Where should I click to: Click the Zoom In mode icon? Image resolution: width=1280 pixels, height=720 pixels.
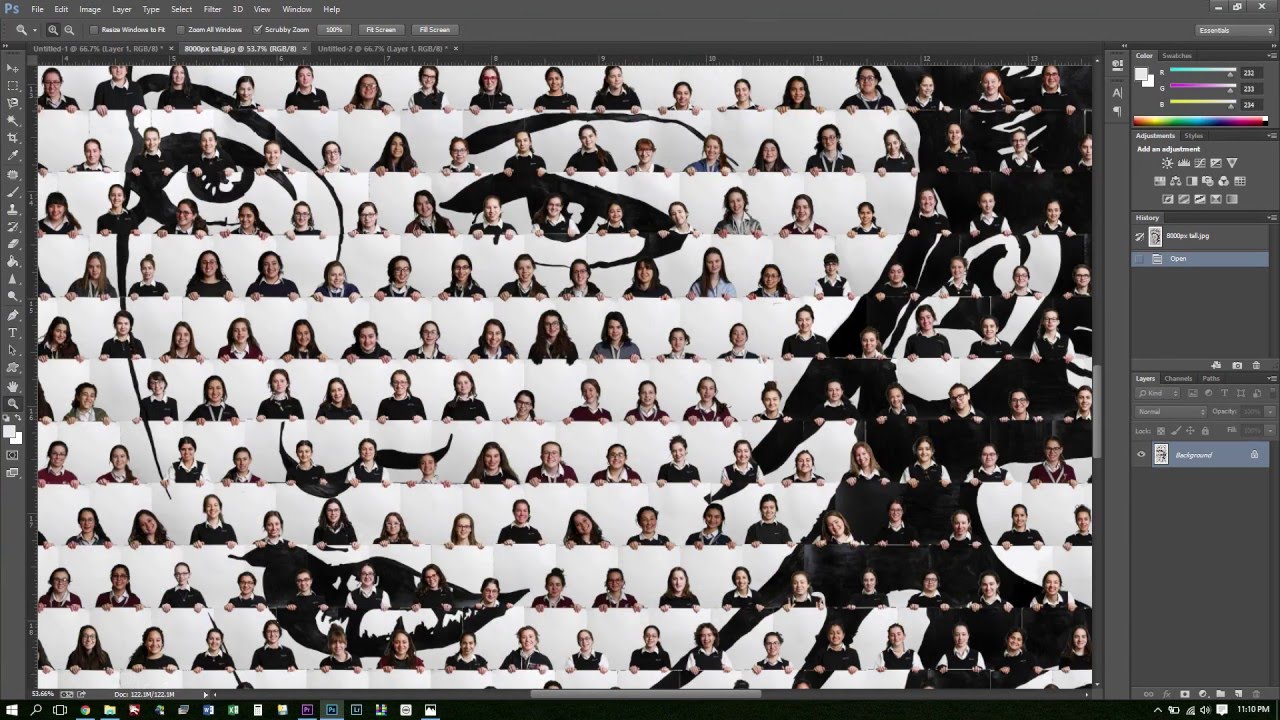(53, 30)
